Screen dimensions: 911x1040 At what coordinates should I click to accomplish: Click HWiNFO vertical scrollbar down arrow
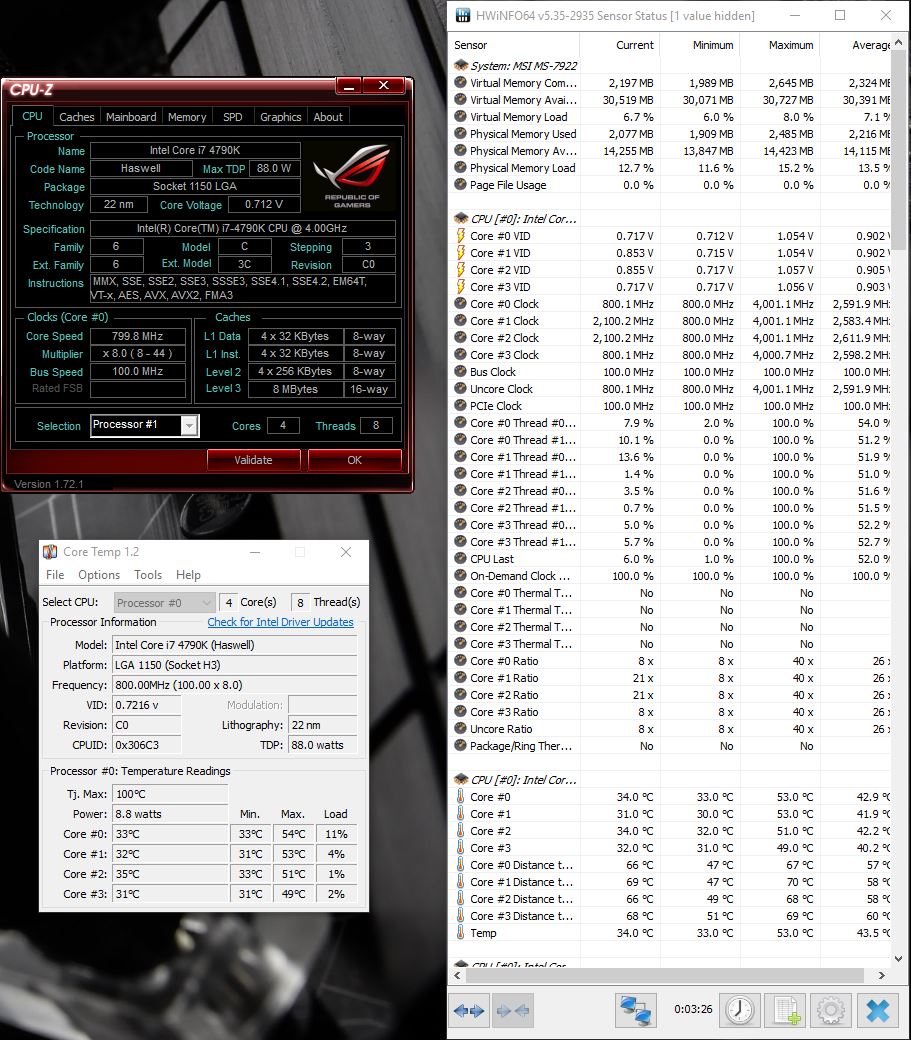898,958
